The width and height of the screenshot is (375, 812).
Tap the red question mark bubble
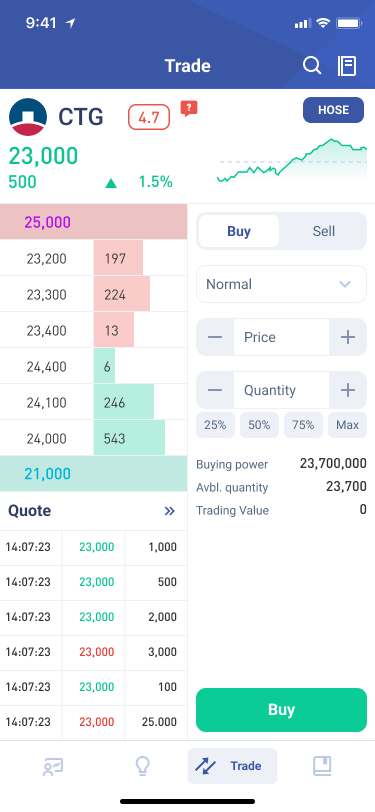coord(189,108)
